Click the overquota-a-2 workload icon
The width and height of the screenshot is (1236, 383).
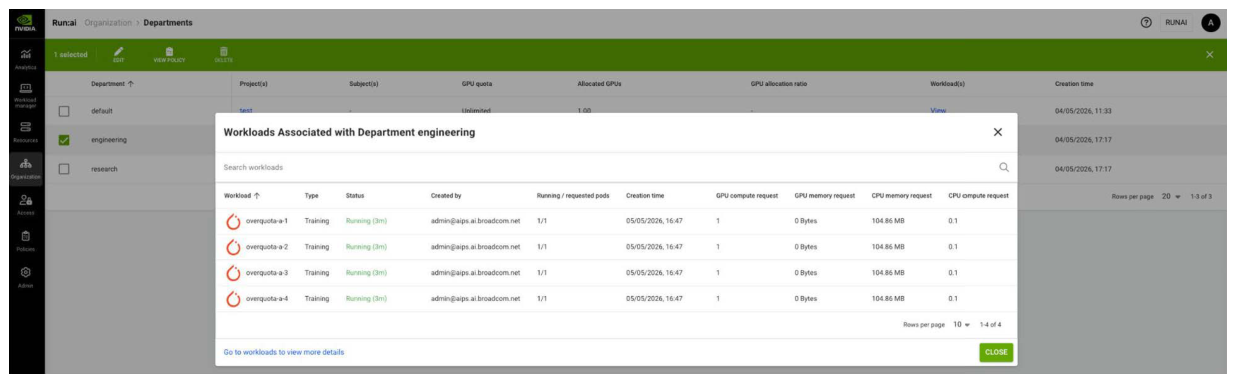[233, 246]
